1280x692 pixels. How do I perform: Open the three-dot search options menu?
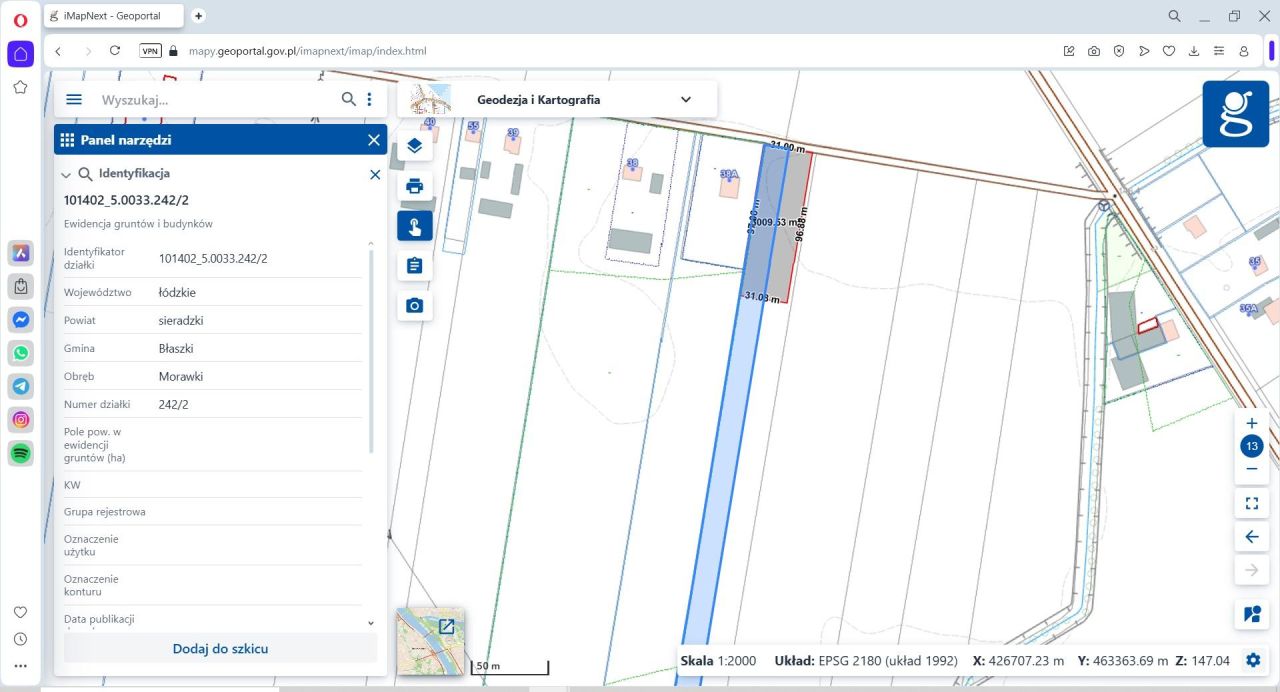[x=369, y=99]
